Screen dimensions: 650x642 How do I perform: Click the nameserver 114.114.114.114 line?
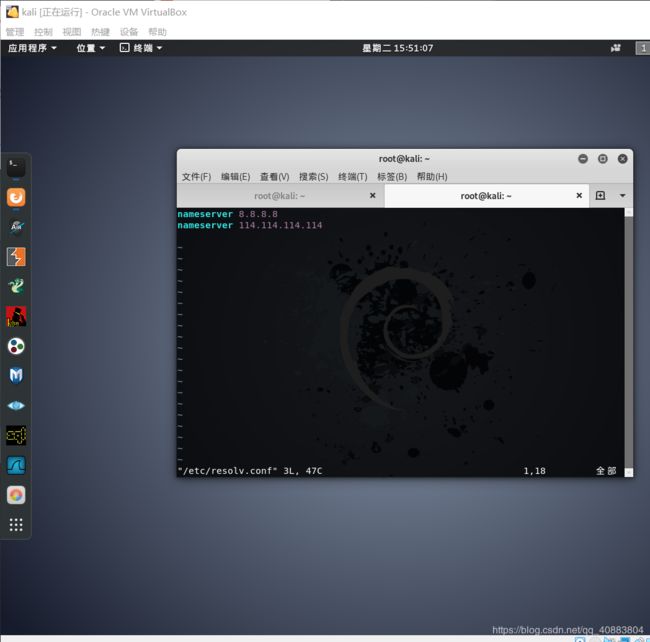(250, 225)
